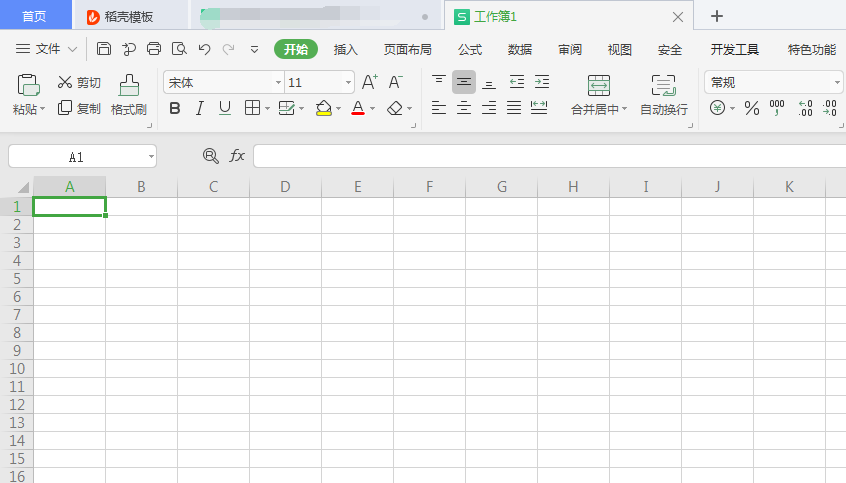Open the font size 11 dropdown
The image size is (846, 483).
point(349,83)
